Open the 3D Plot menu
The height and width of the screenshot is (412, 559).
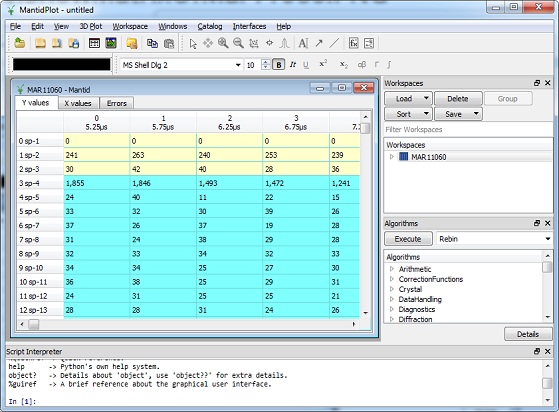(x=91, y=26)
